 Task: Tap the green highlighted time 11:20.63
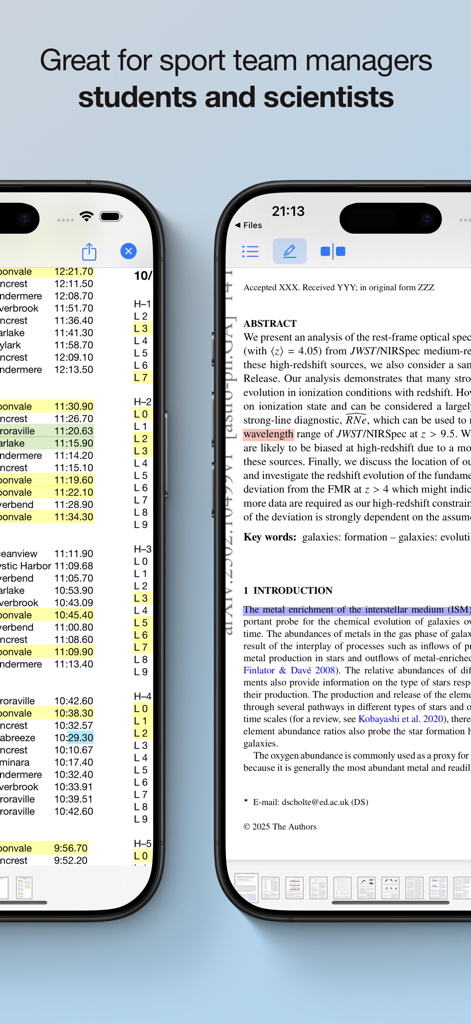click(x=74, y=431)
